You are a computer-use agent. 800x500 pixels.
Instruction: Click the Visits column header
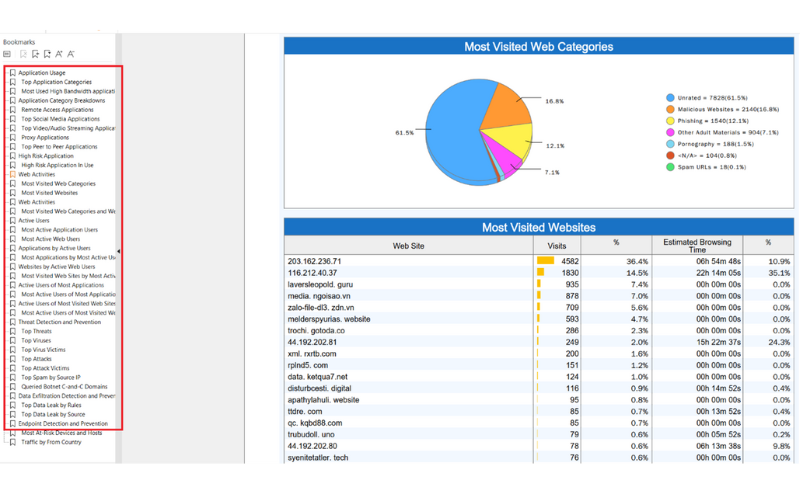557,246
